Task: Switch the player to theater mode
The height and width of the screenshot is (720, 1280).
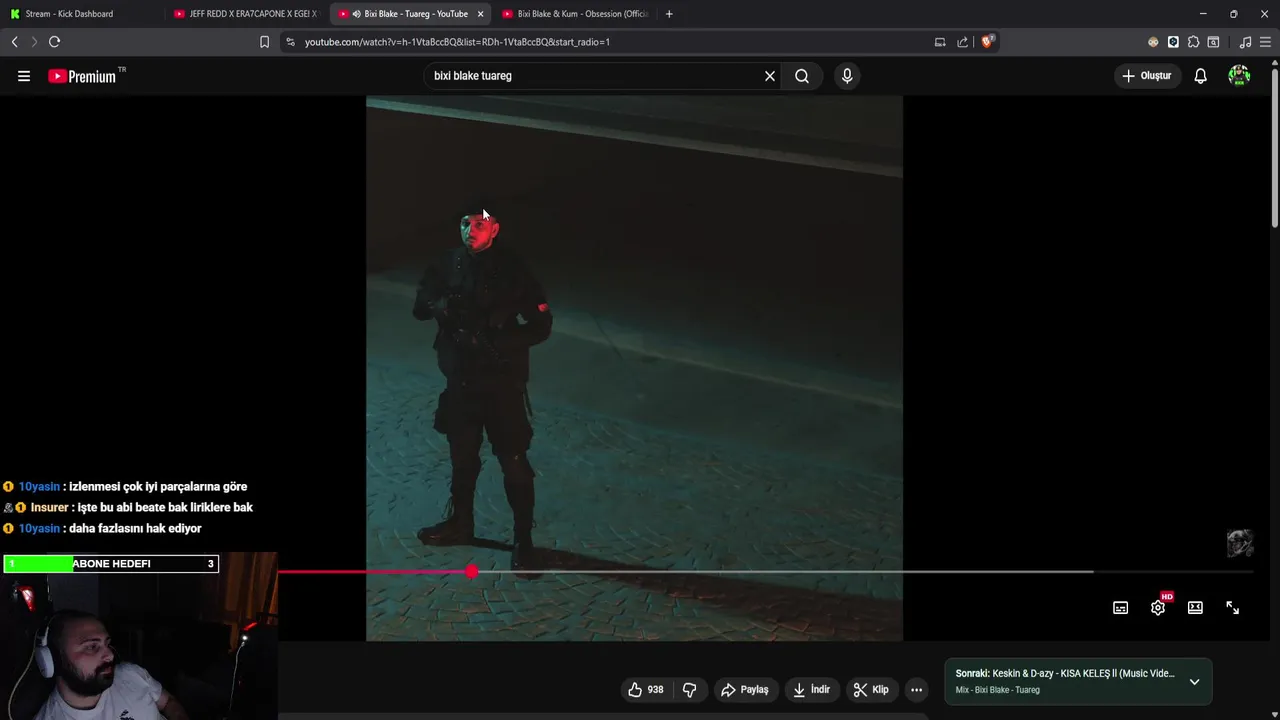Action: pyautogui.click(x=1195, y=608)
